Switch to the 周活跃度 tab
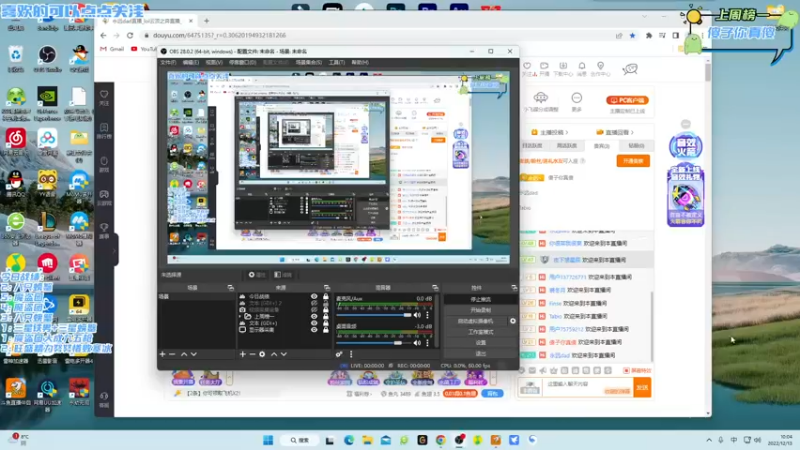800x450 pixels. (567, 146)
